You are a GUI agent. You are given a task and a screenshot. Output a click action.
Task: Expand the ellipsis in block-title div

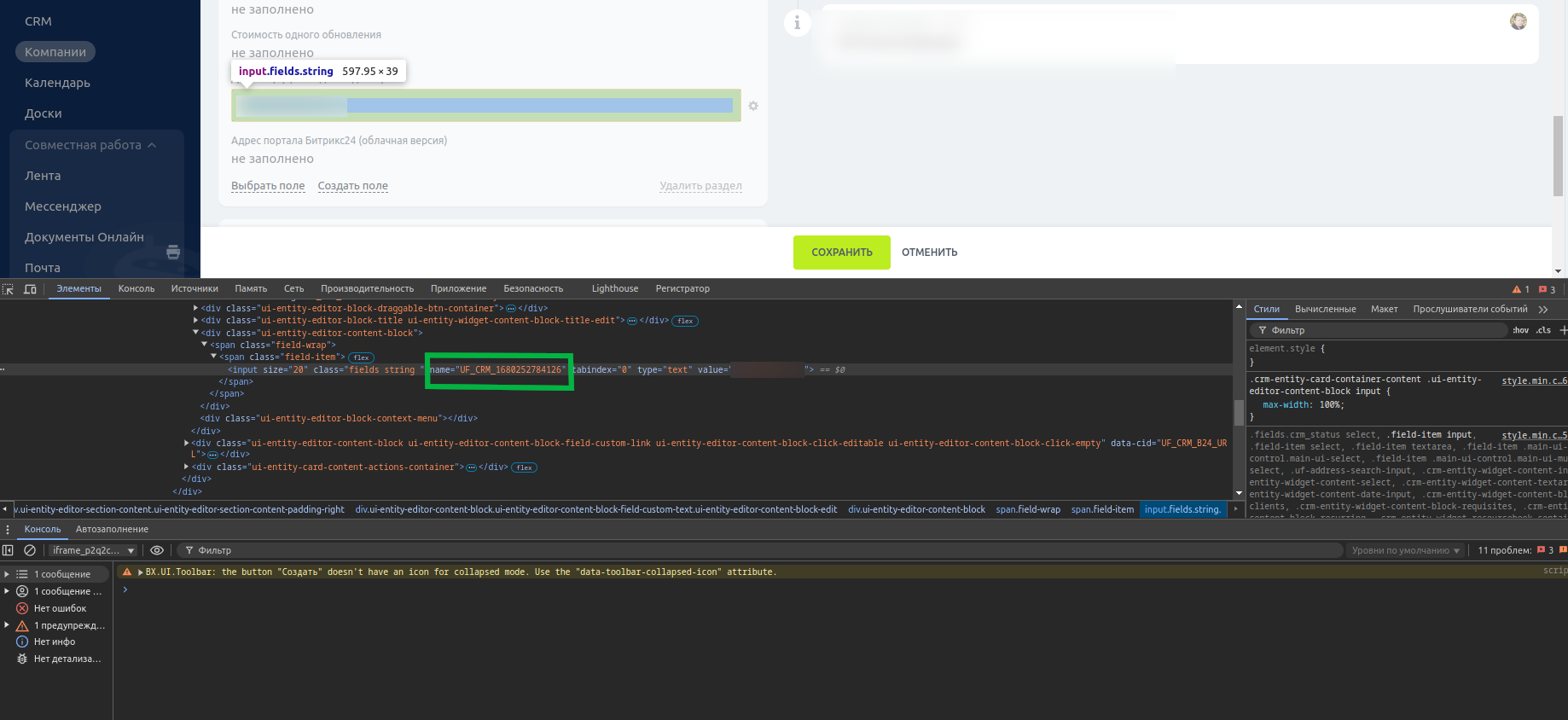coord(632,321)
